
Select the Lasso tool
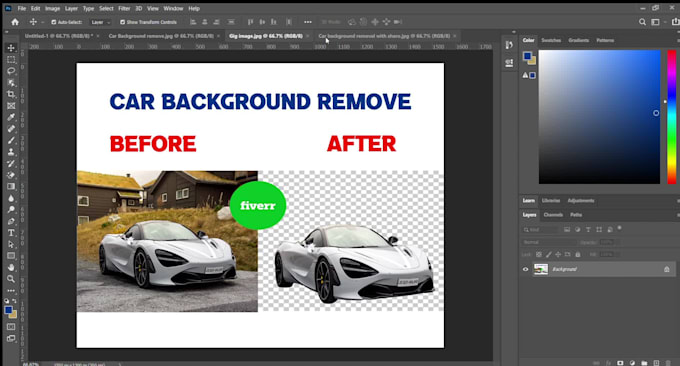click(x=11, y=71)
